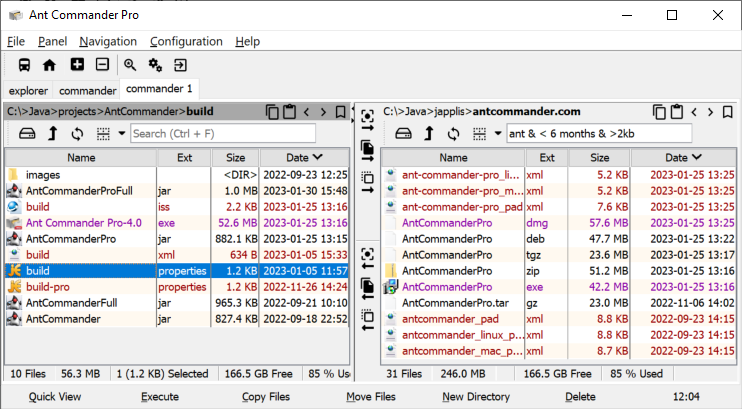The image size is (742, 409).
Task: Copy the right panel path icon
Action: (x=659, y=112)
